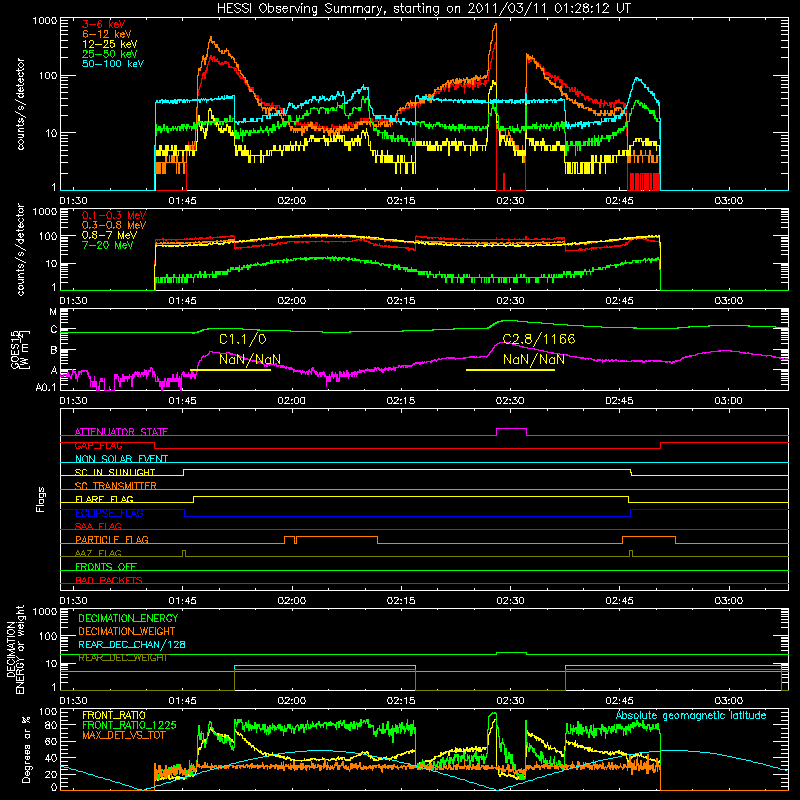Select the 12-25 keV legend label

click(110, 44)
